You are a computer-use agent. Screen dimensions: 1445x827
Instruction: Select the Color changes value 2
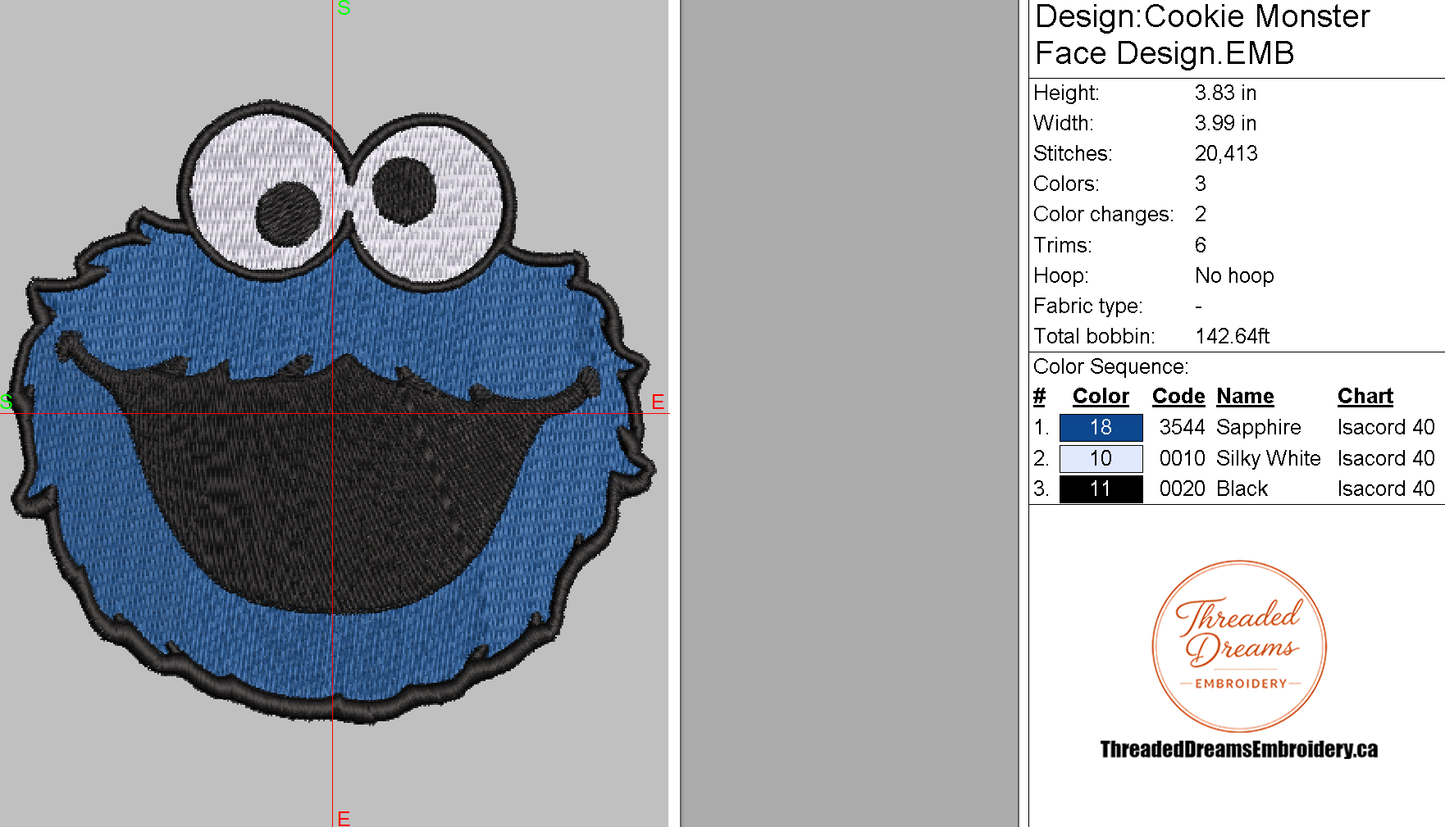tap(1201, 215)
